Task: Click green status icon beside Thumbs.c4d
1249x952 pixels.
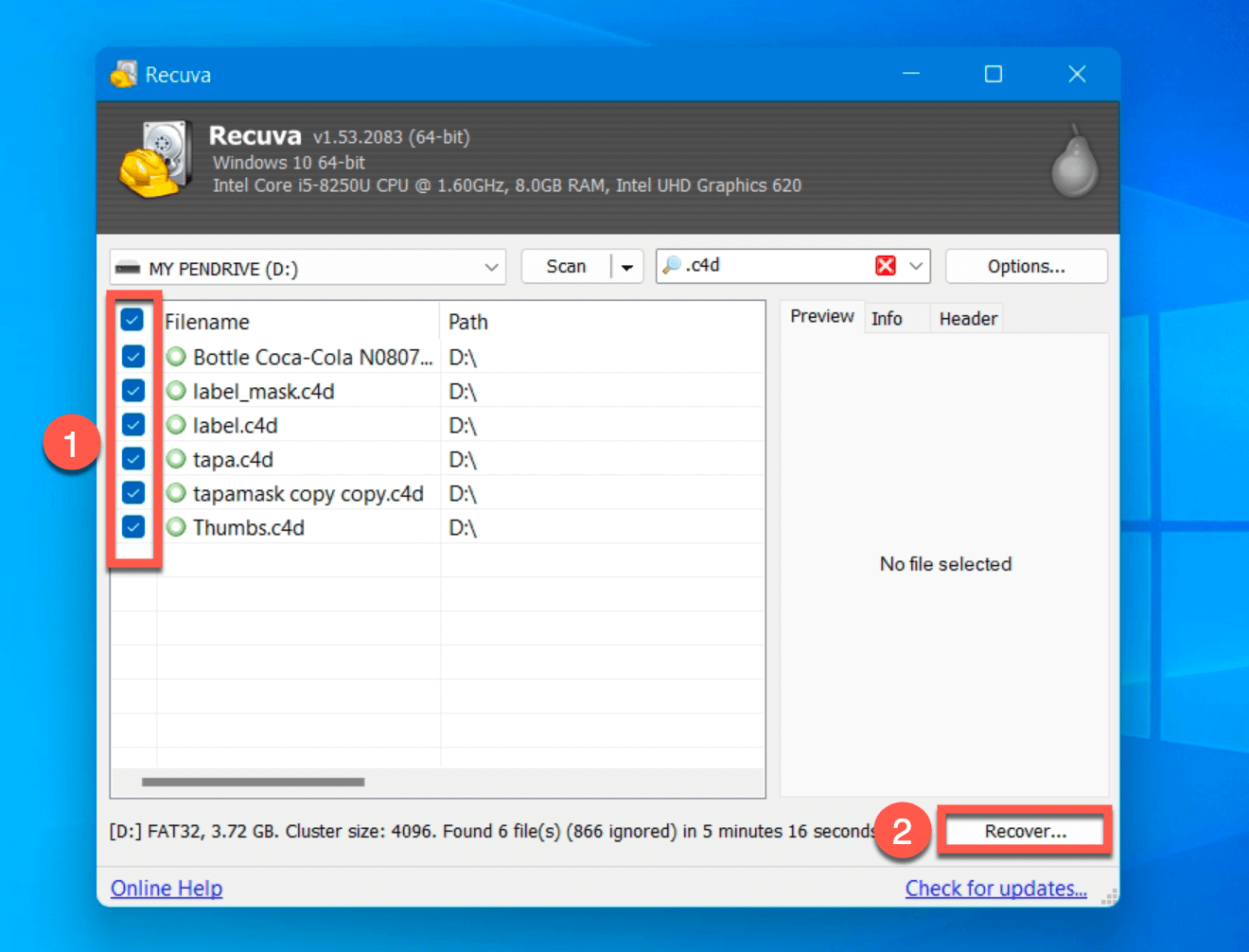Action: (x=176, y=528)
